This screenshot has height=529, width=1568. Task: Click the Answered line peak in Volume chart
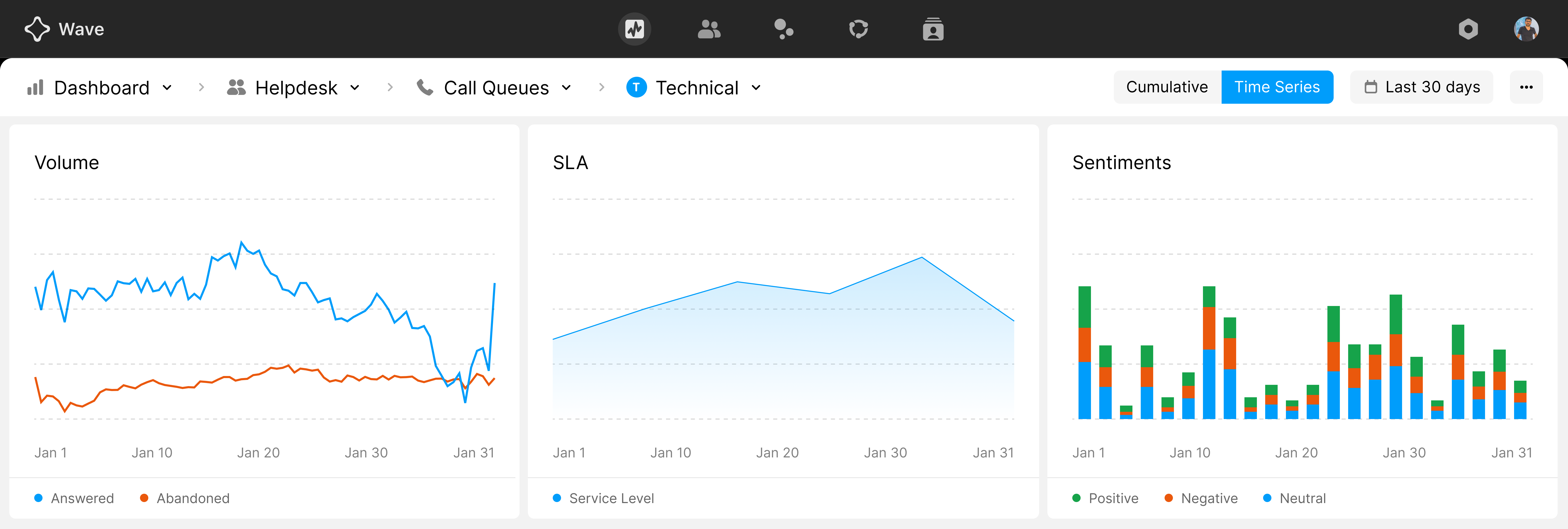(x=242, y=242)
